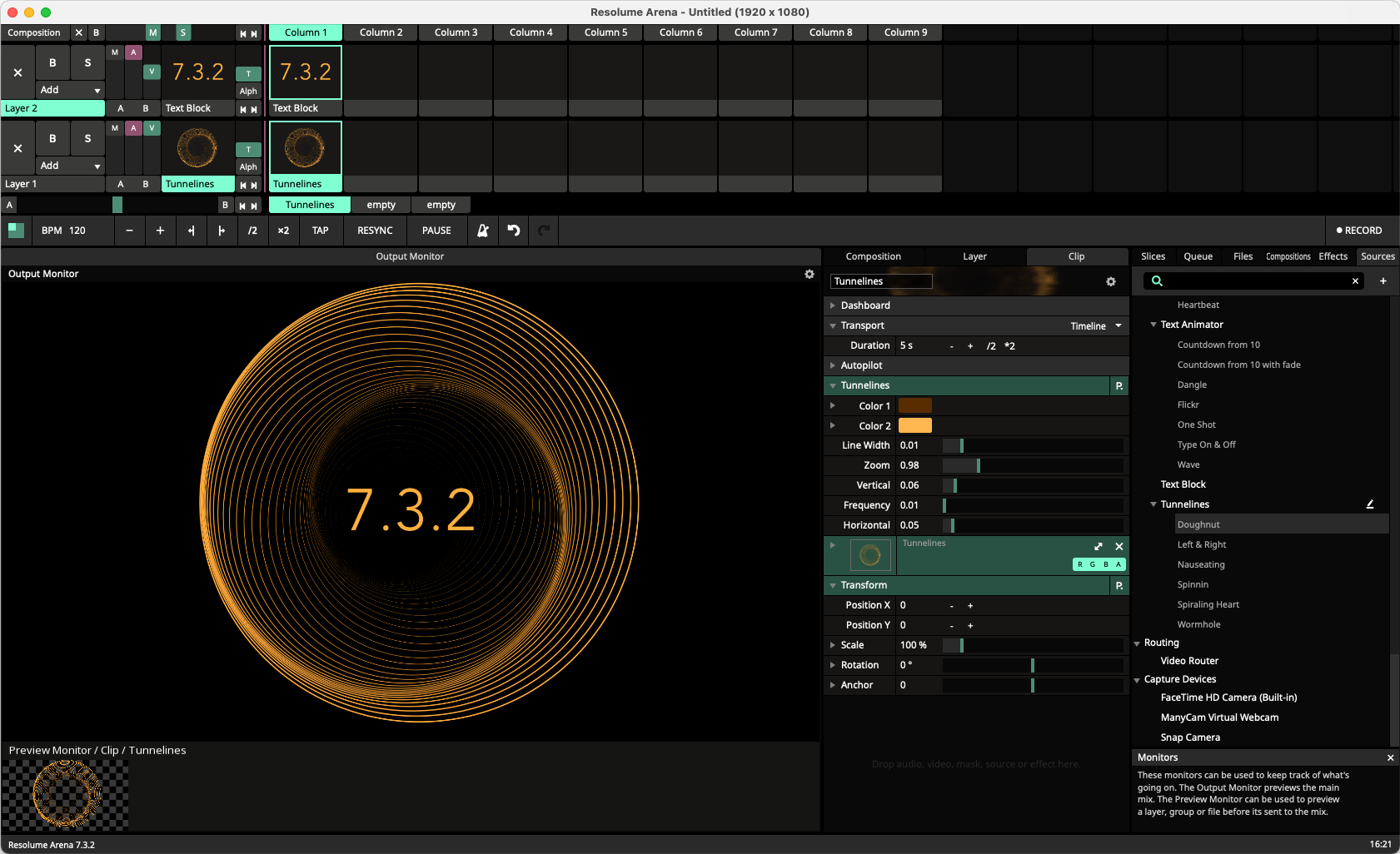
Task: Toggle Solo on Layer 1
Action: coord(87,139)
